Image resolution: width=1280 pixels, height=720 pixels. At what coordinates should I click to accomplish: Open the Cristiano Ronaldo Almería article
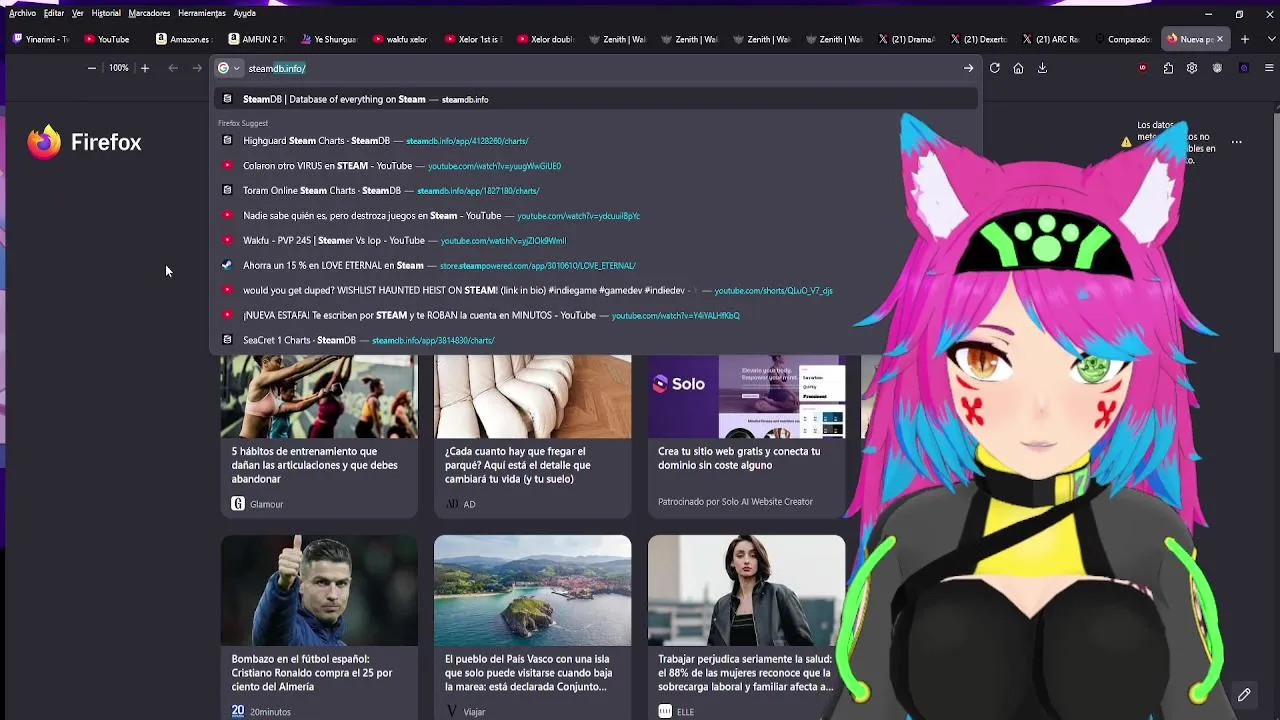(x=319, y=627)
